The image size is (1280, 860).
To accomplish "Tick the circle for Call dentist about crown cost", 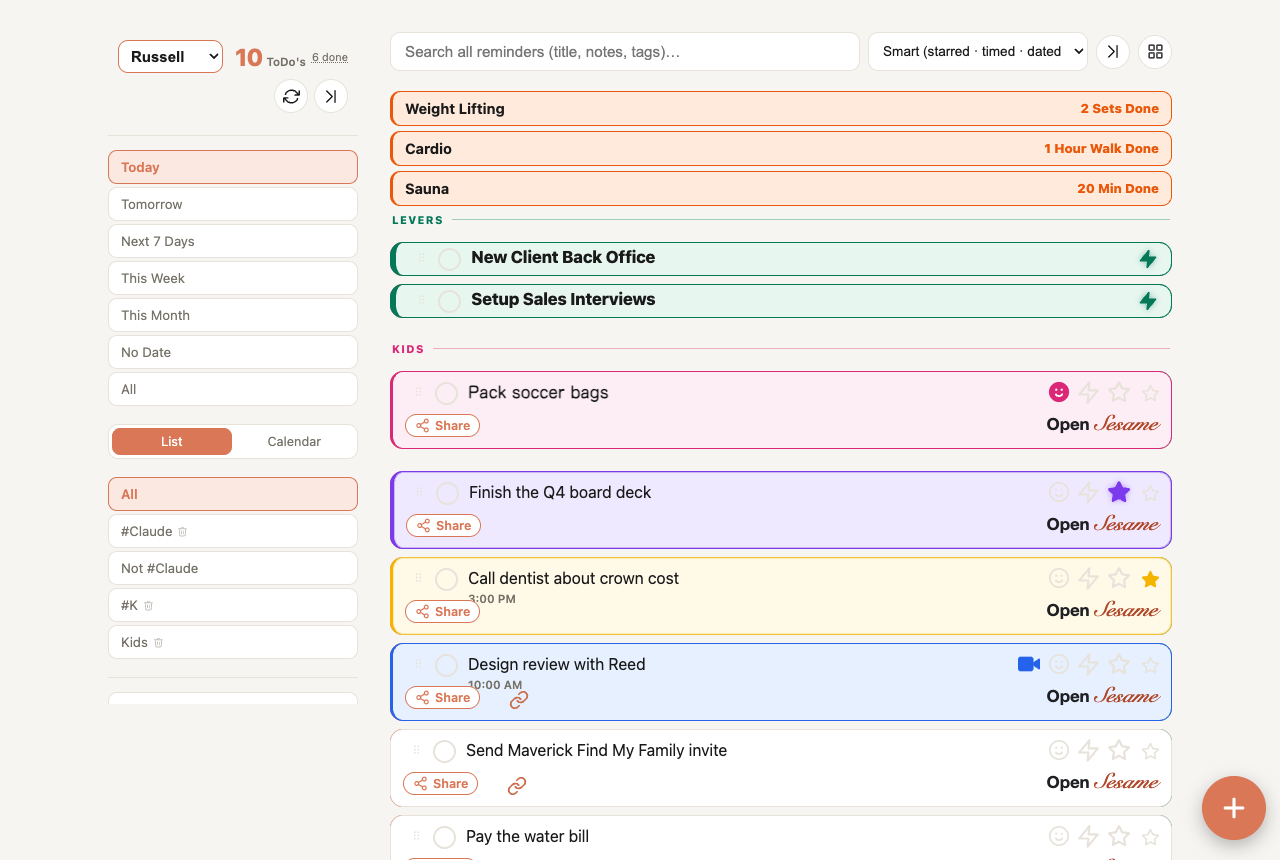I will coord(447,579).
